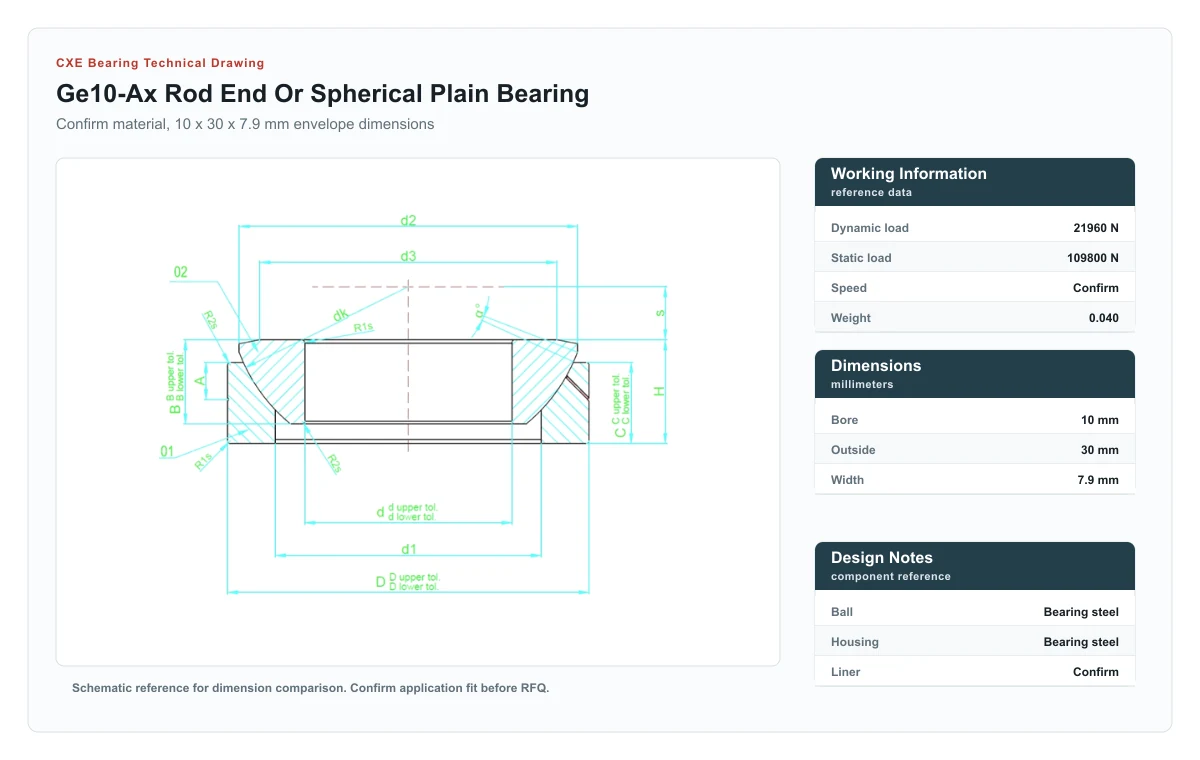
Task: Click the Ge10-Ax bearing page title
Action: [322, 94]
